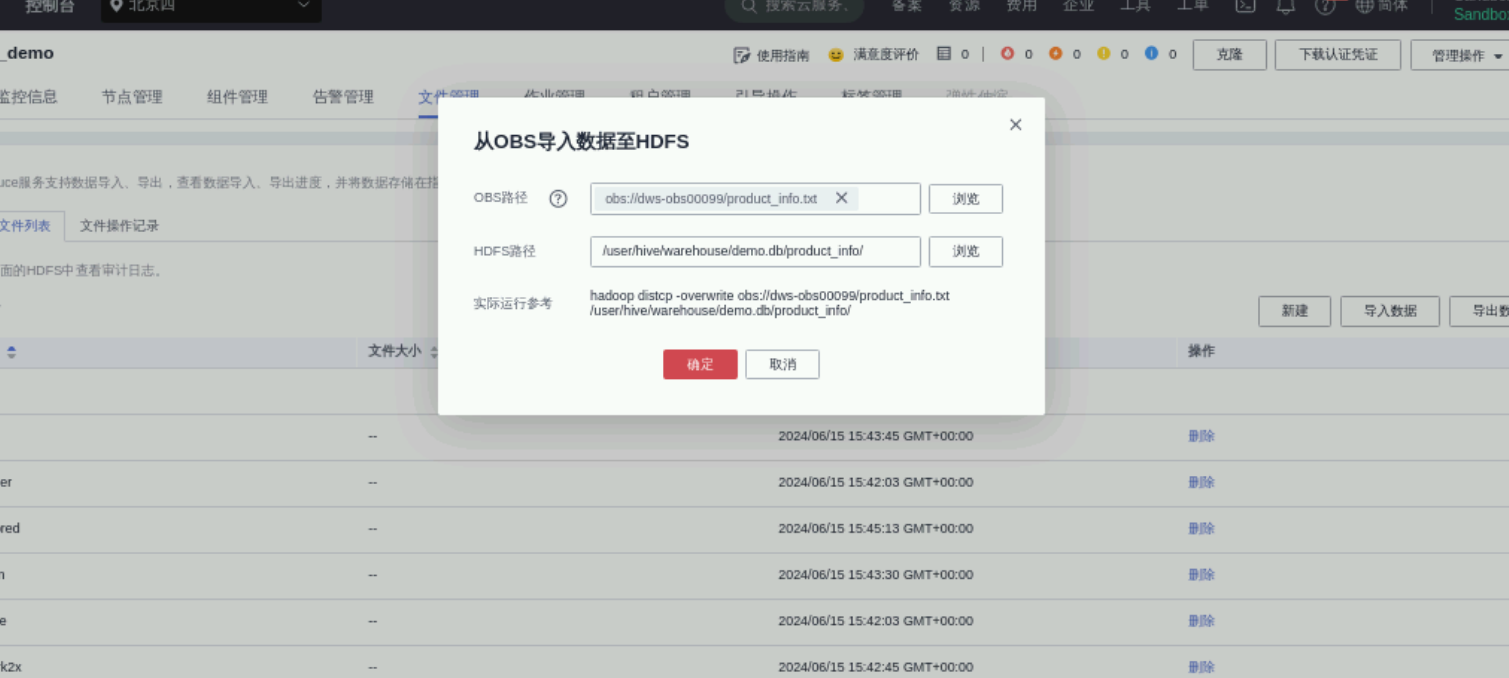Sort by the name column arrows
Screen dimensions: 1509x678
coord(12,352)
